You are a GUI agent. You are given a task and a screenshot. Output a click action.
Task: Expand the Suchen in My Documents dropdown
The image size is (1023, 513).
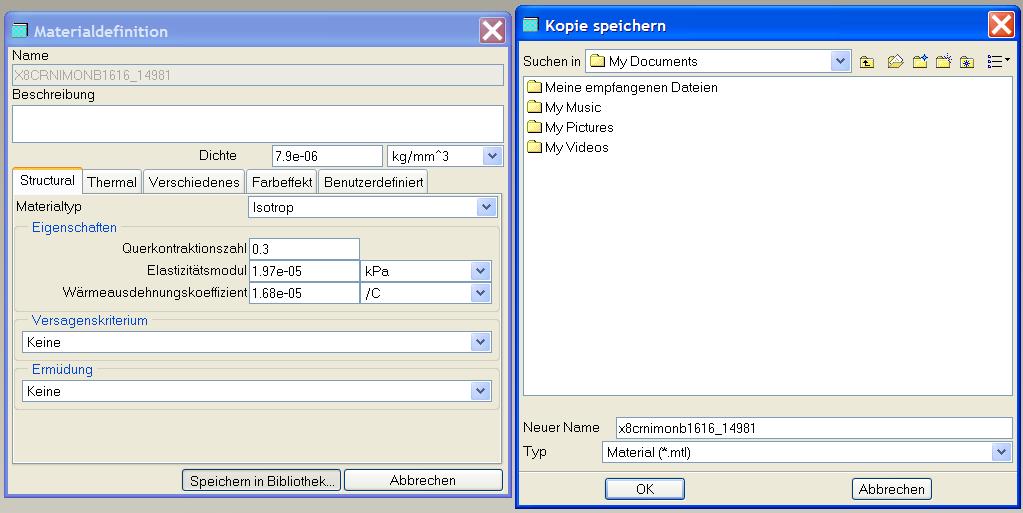pyautogui.click(x=840, y=61)
